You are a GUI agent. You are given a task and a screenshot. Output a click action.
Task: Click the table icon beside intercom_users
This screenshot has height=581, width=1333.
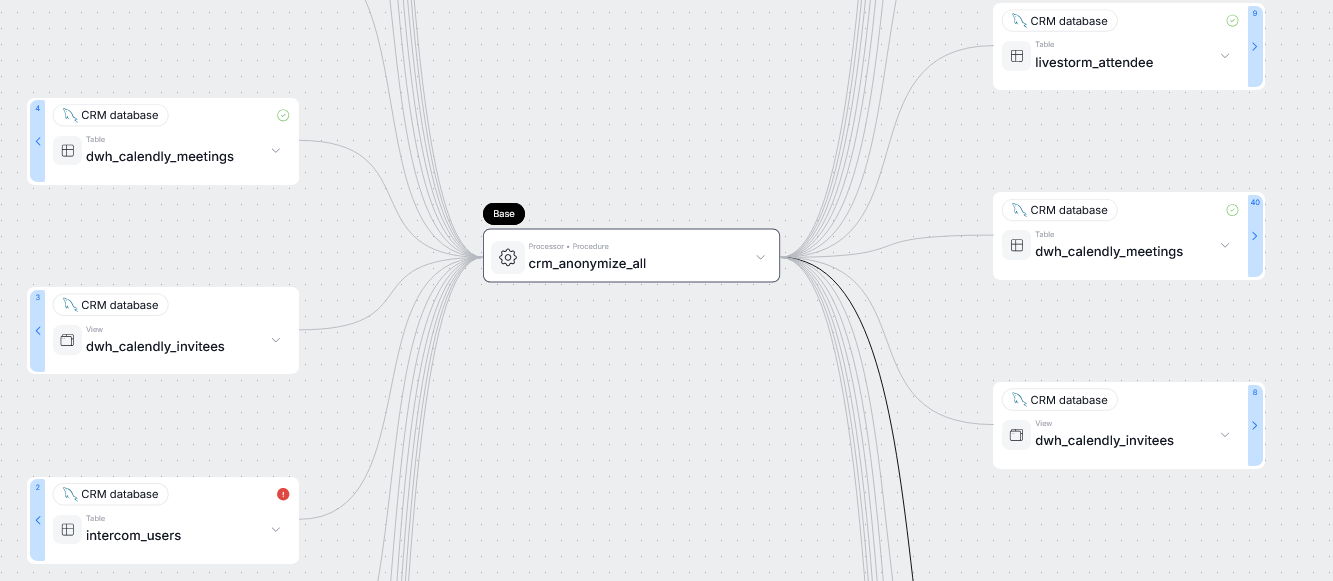click(x=67, y=530)
